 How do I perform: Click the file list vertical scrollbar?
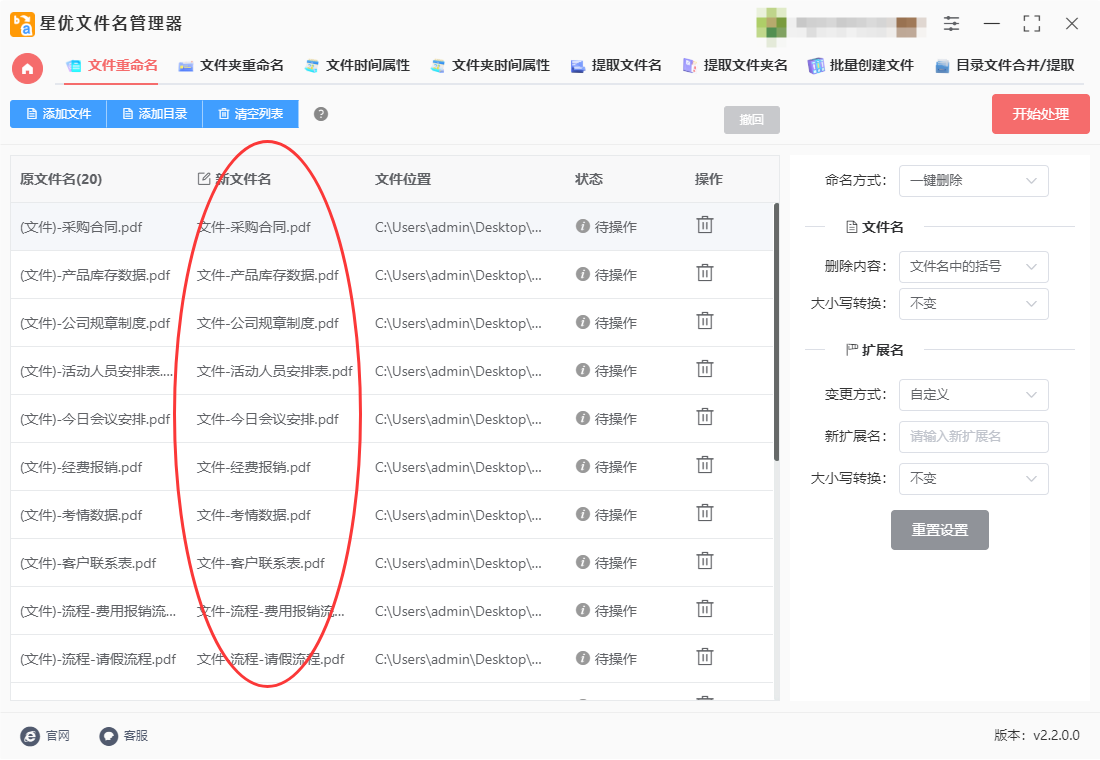point(776,332)
